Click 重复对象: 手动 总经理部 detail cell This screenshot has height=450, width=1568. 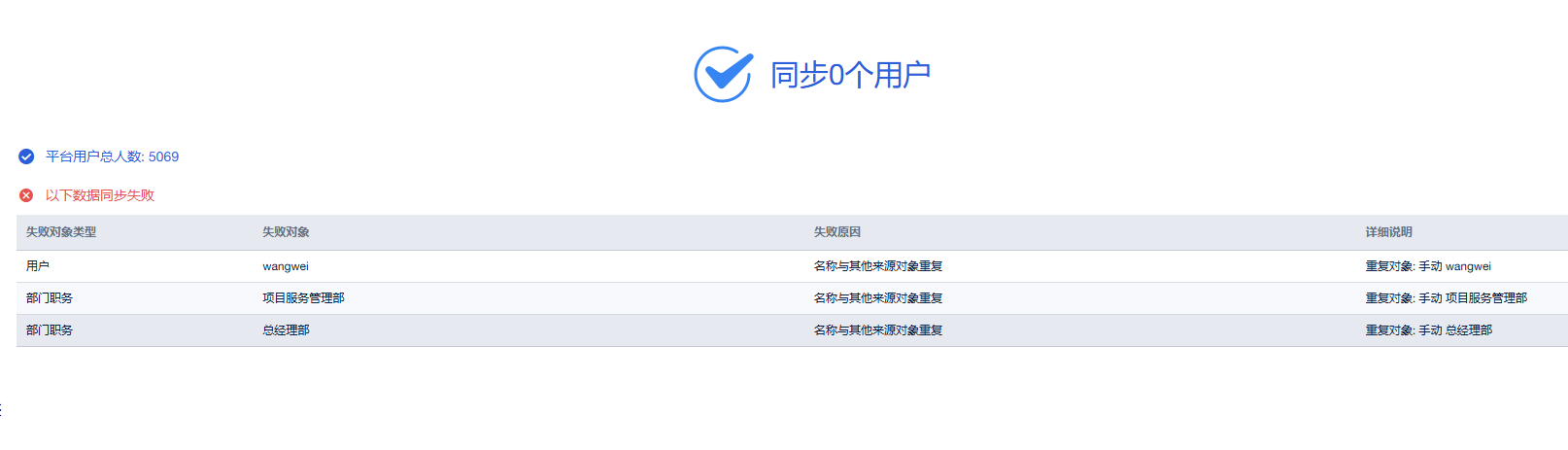(x=1428, y=330)
